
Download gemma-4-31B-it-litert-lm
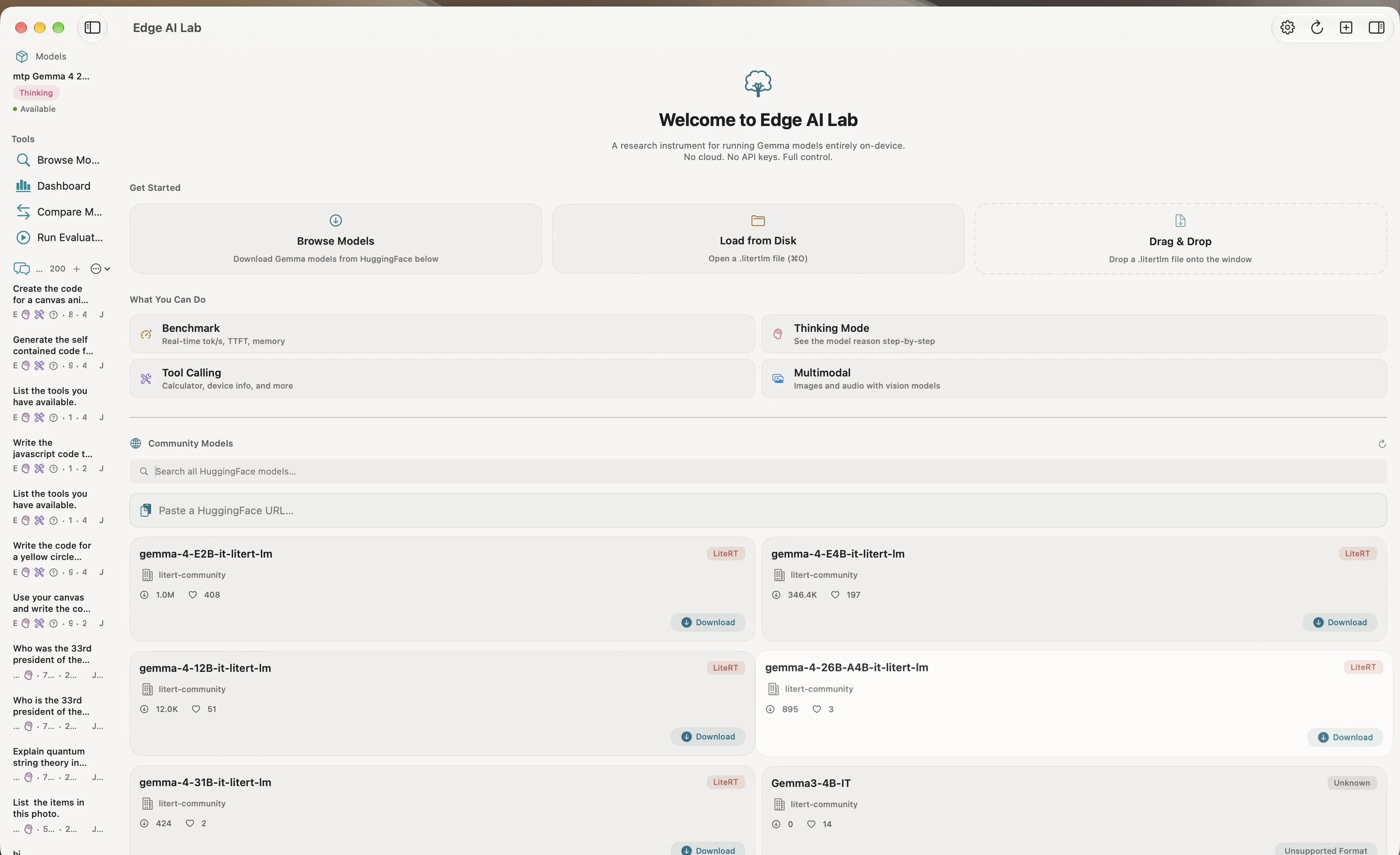point(708,849)
